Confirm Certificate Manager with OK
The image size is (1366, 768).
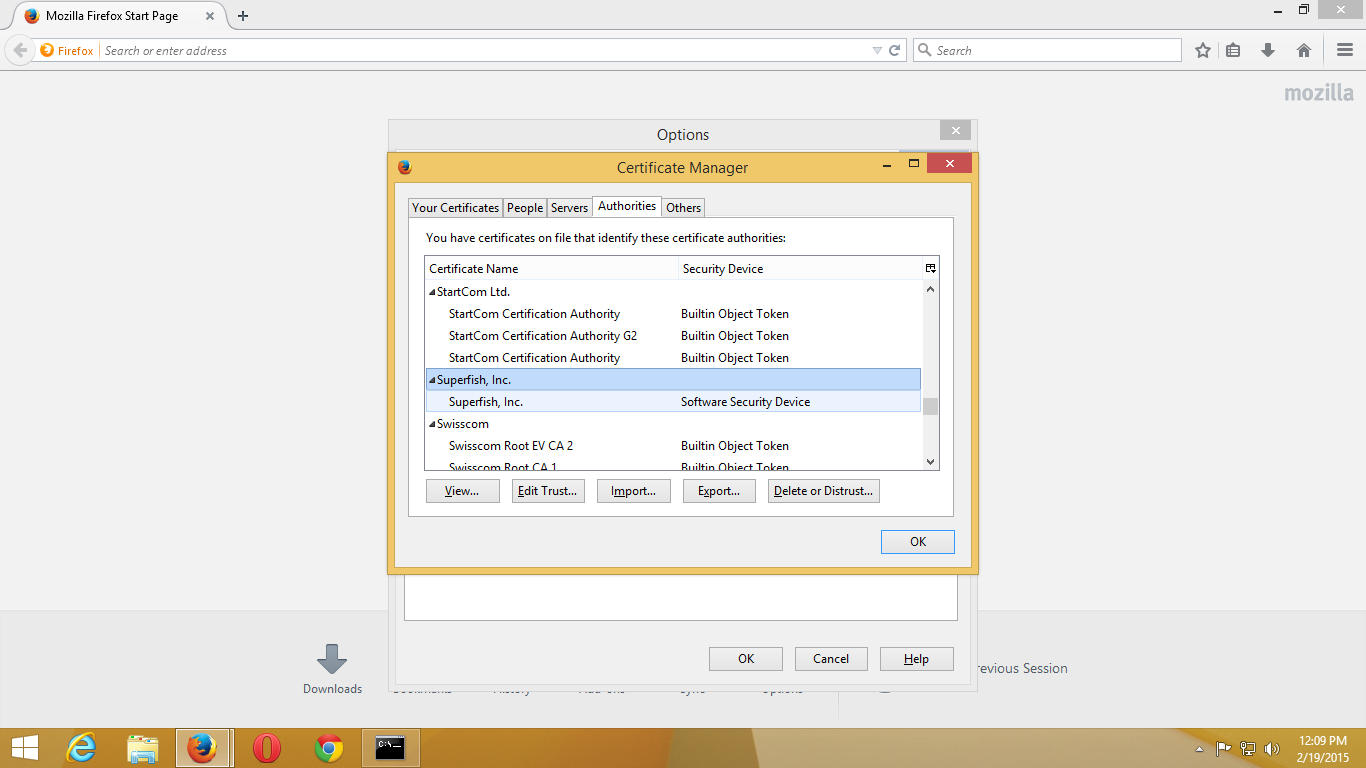[918, 542]
